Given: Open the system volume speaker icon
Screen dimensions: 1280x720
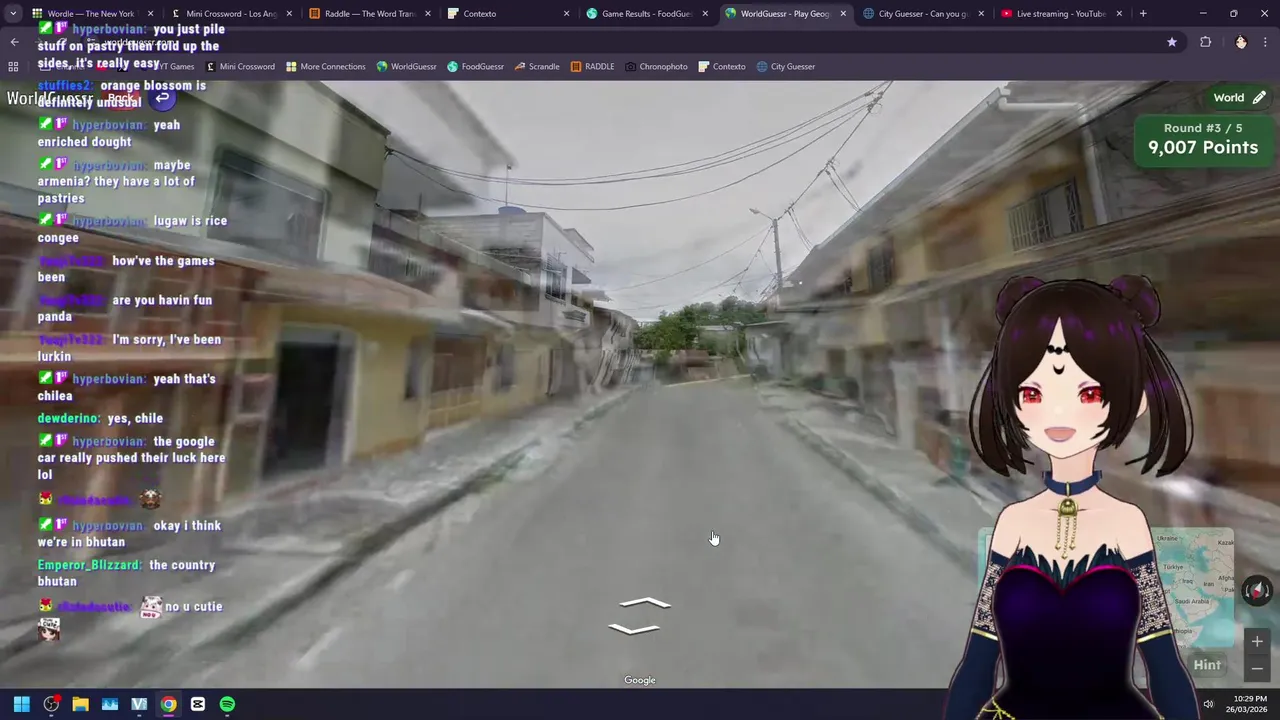Looking at the screenshot, I should (x=1208, y=704).
